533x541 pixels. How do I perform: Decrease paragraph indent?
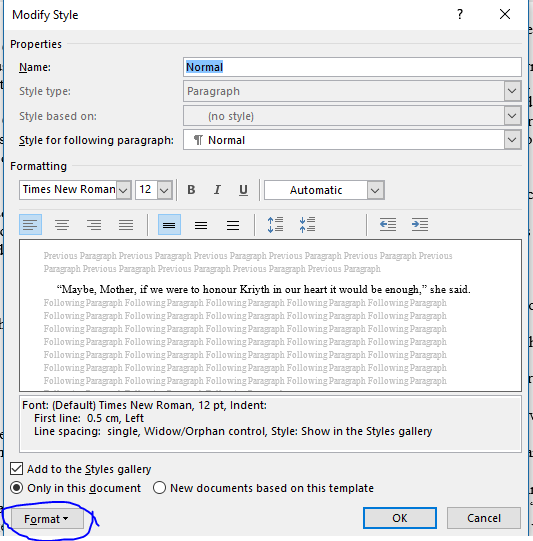[x=388, y=225]
